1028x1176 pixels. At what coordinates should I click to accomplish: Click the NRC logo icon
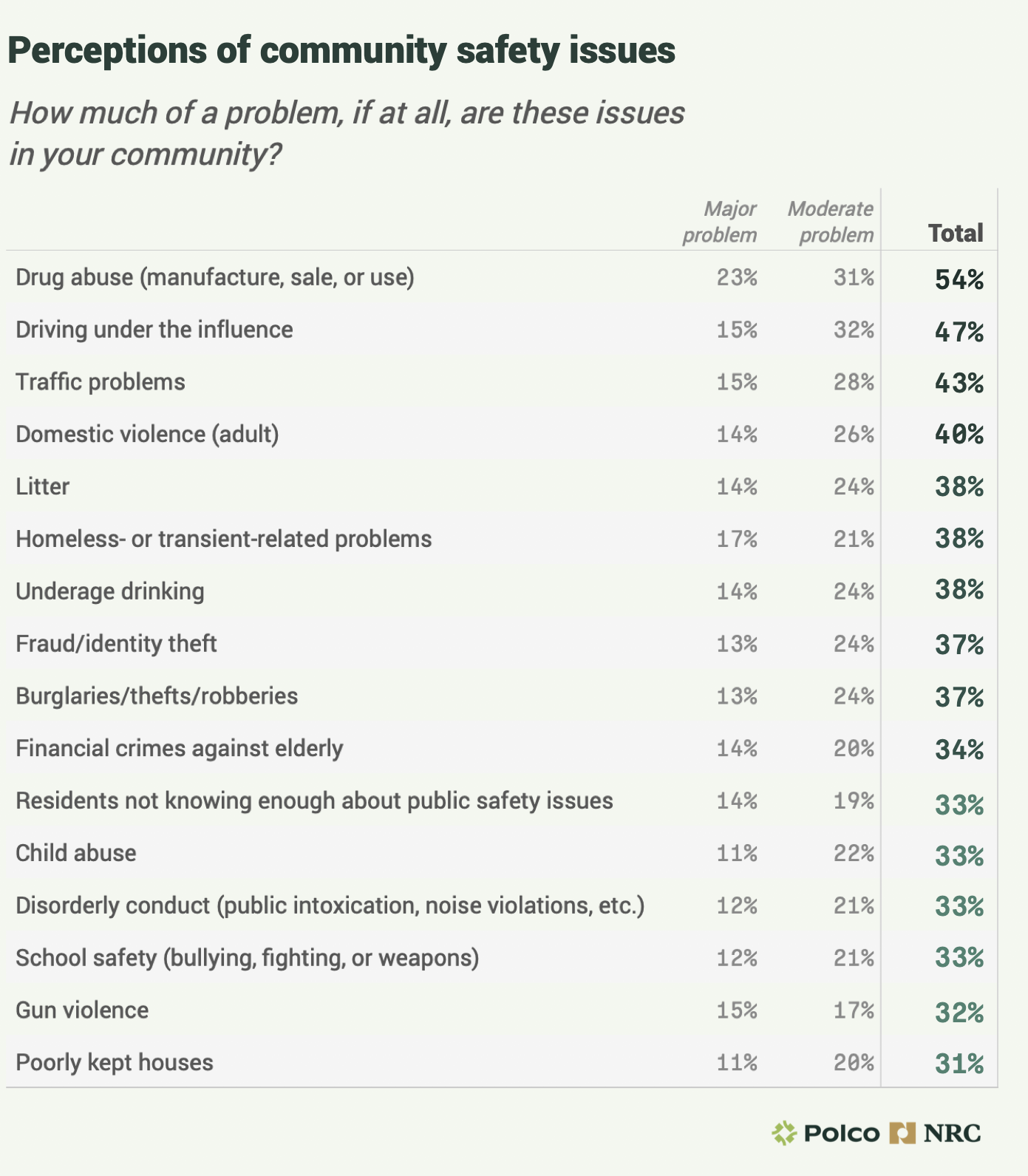click(x=902, y=1133)
